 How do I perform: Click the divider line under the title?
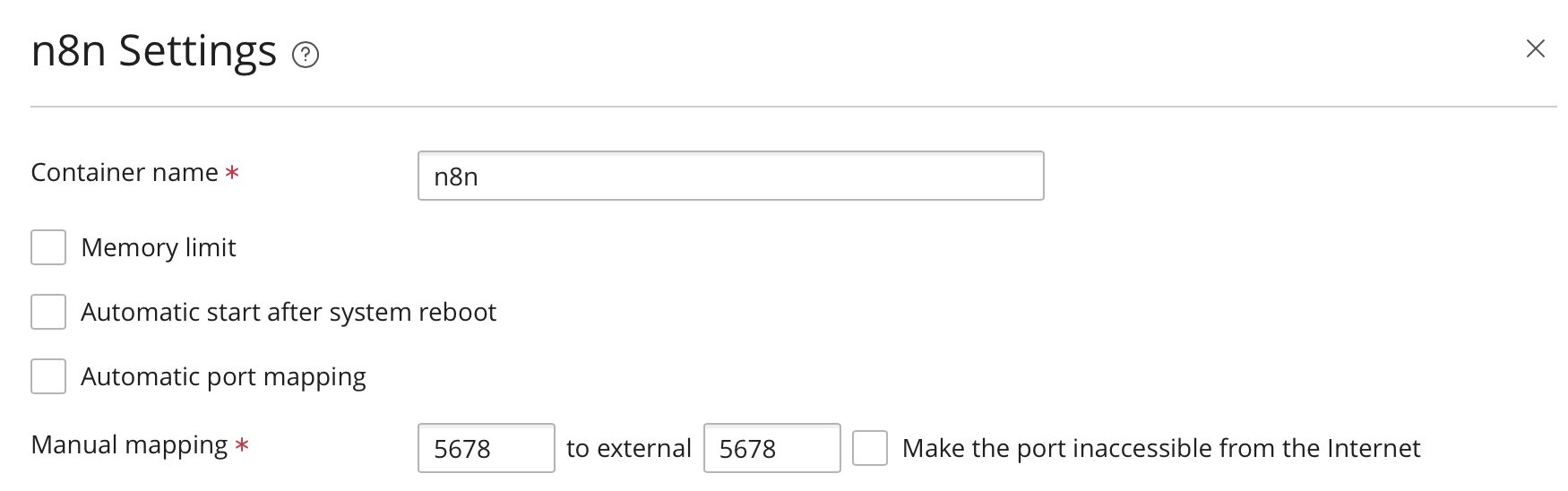coord(793,107)
